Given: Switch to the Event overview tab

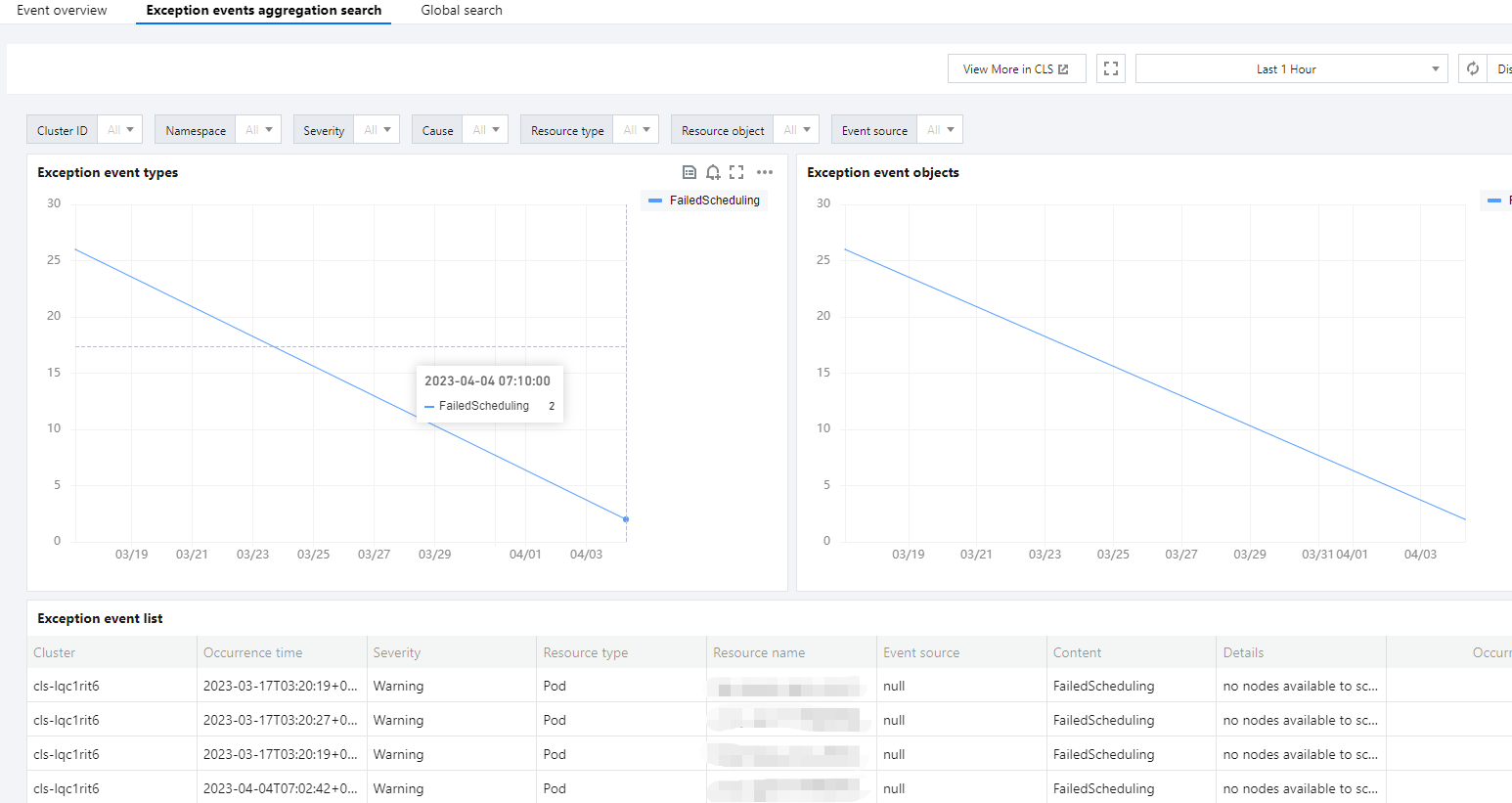Looking at the screenshot, I should pyautogui.click(x=62, y=10).
